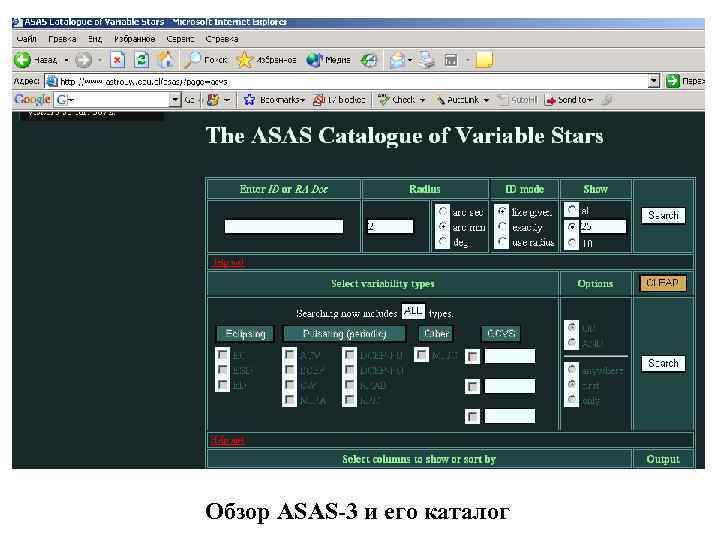Viewport: 720px width, 540px height.
Task: Open Forward button history dropdown arrow
Action: [x=99, y=60]
